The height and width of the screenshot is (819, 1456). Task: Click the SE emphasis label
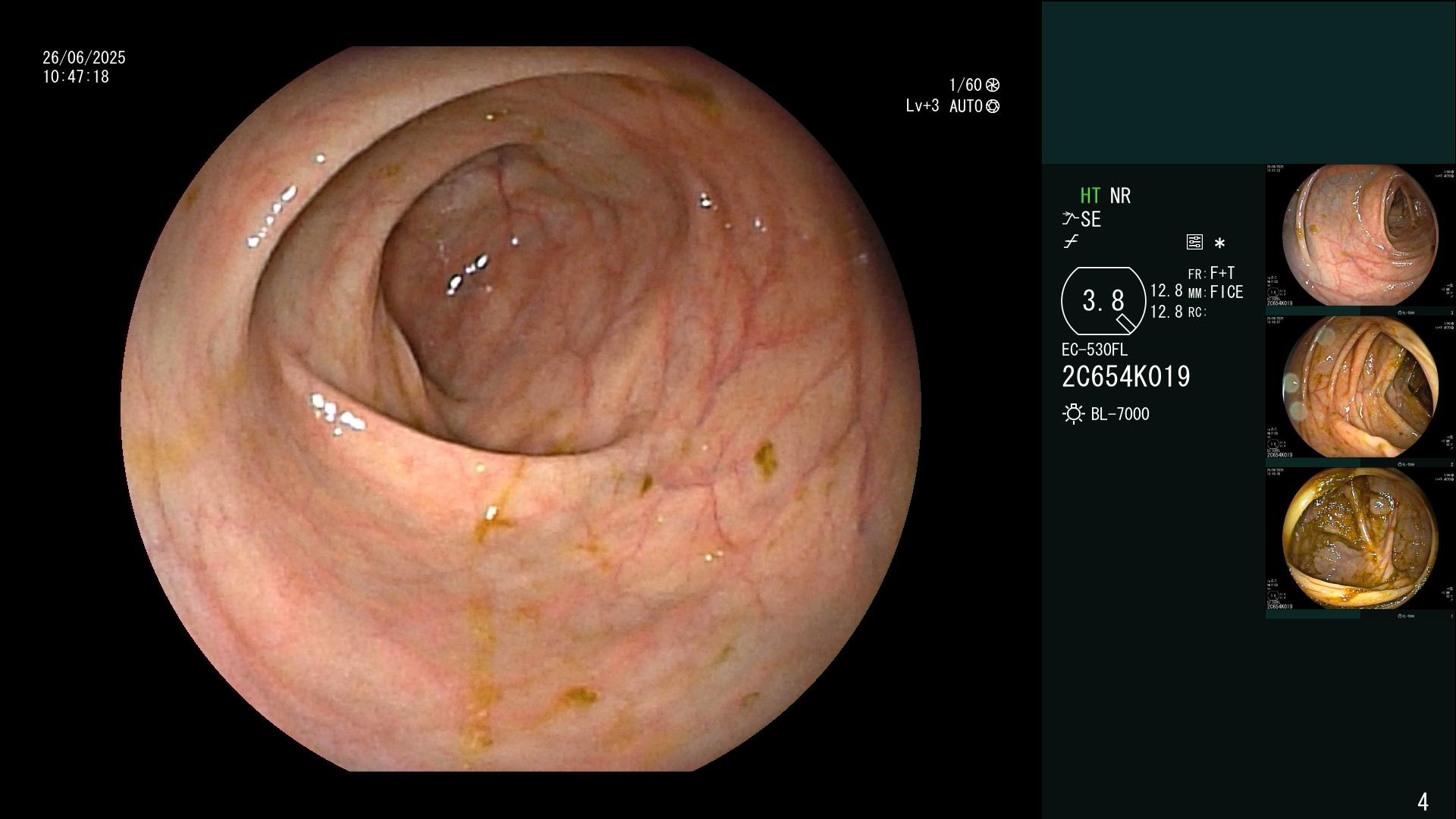1090,219
